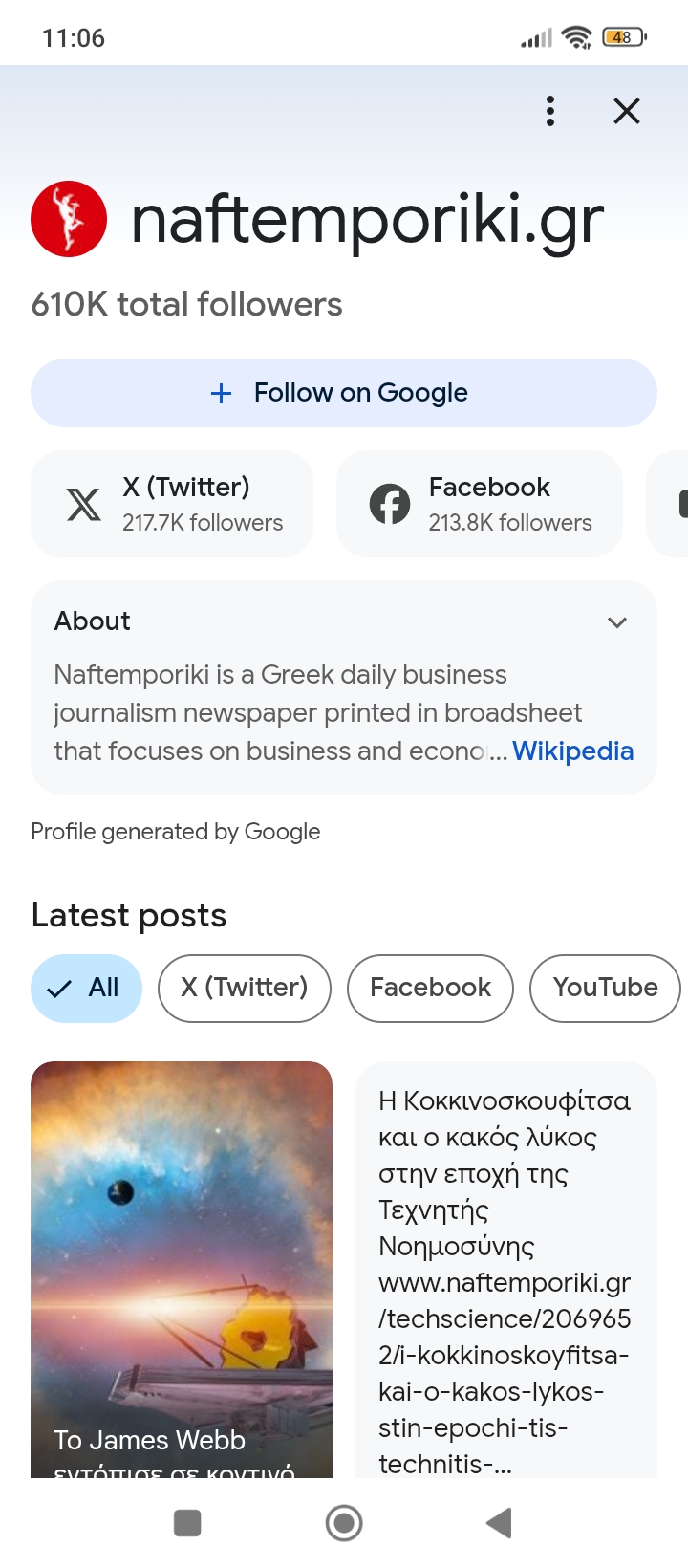
Task: Filter latest posts by X (Twitter)
Action: coord(245,988)
